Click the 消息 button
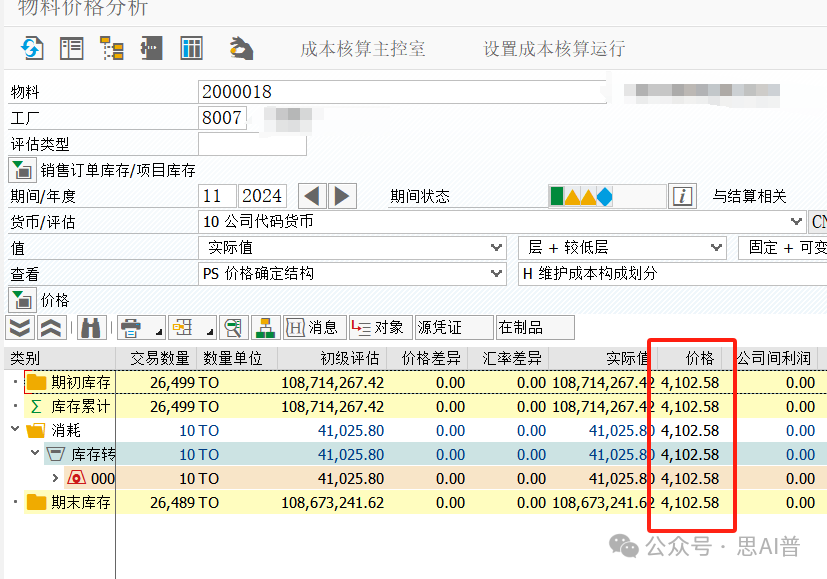The height and width of the screenshot is (579, 827). pyautogui.click(x=313, y=327)
